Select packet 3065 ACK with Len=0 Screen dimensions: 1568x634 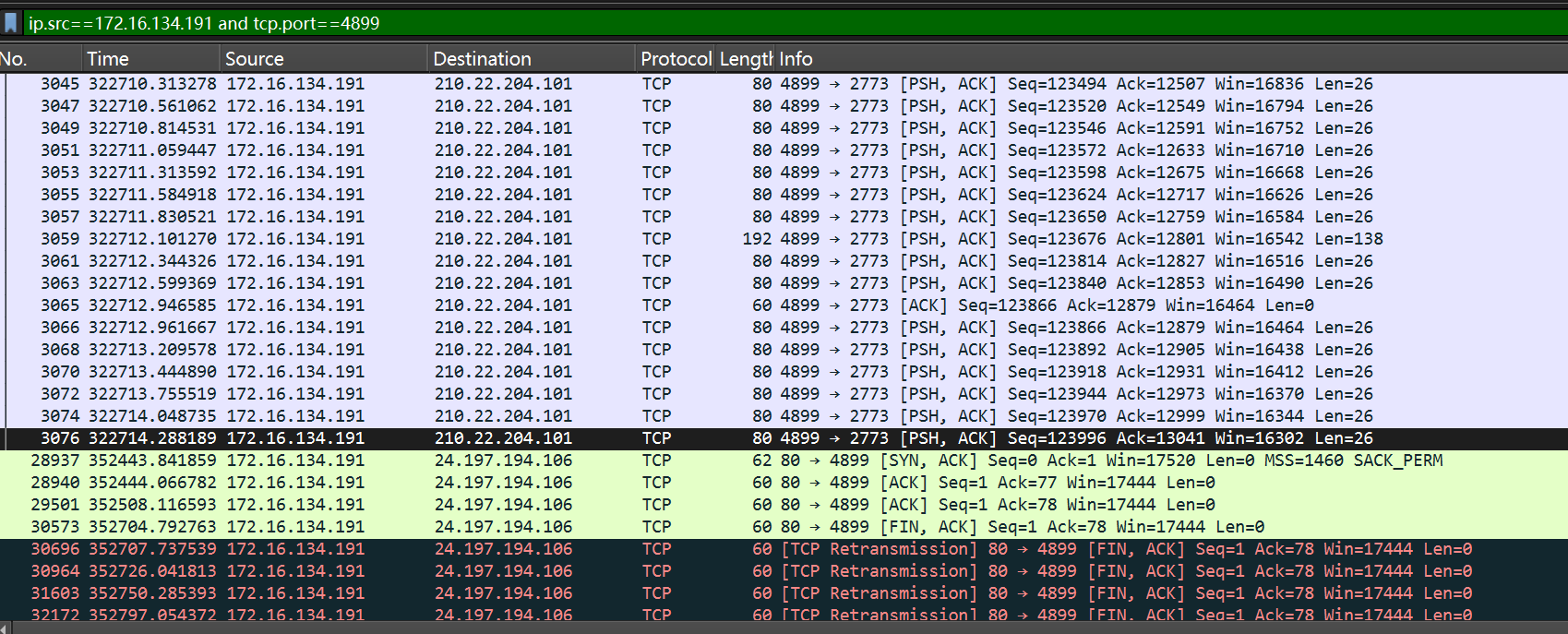(784, 305)
